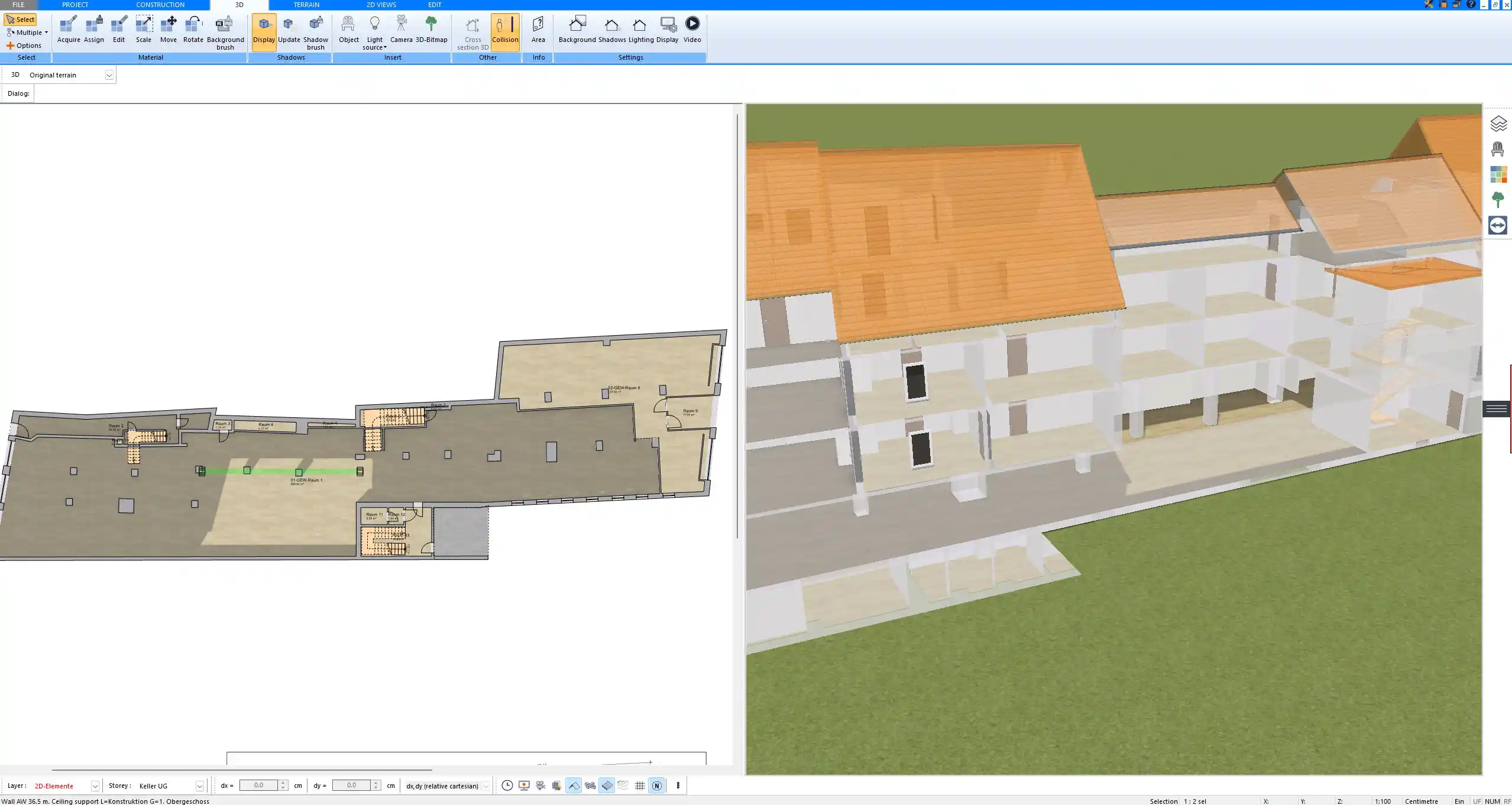The image size is (1512, 805).
Task: Switch to the EDIT ribbon tab
Action: (435, 5)
